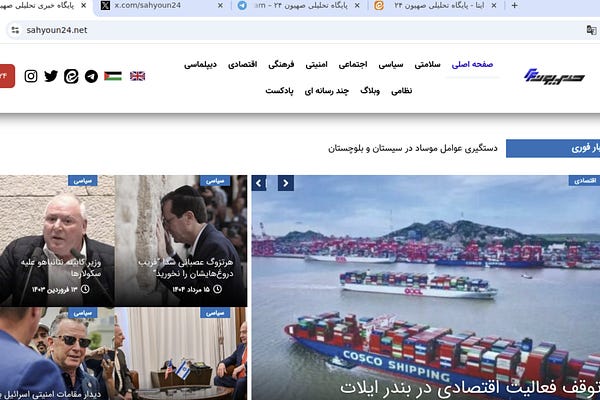Open the چند رسانه ای menu item
600x400 pixels.
pos(326,91)
